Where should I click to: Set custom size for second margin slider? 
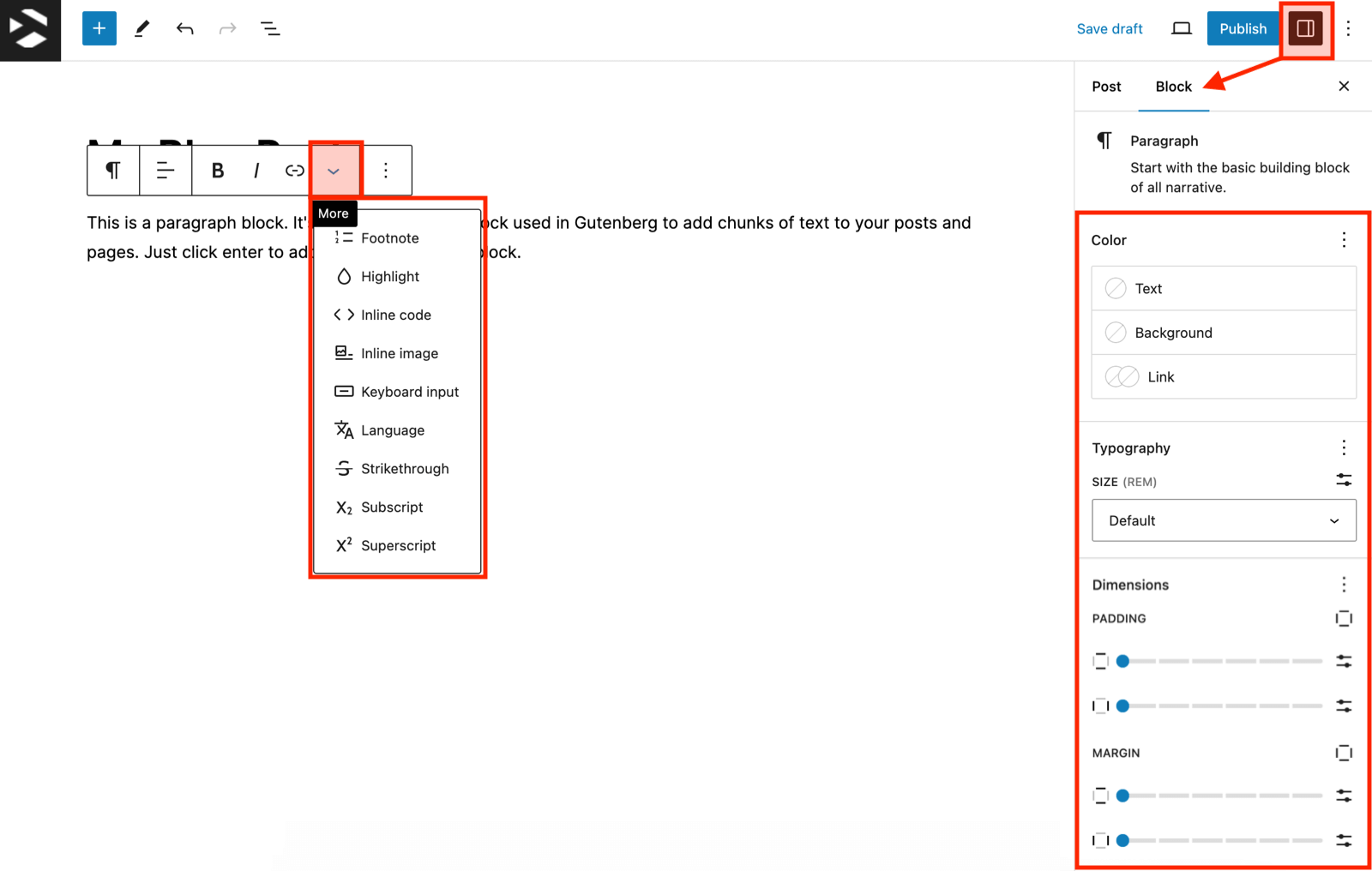pyautogui.click(x=1344, y=840)
